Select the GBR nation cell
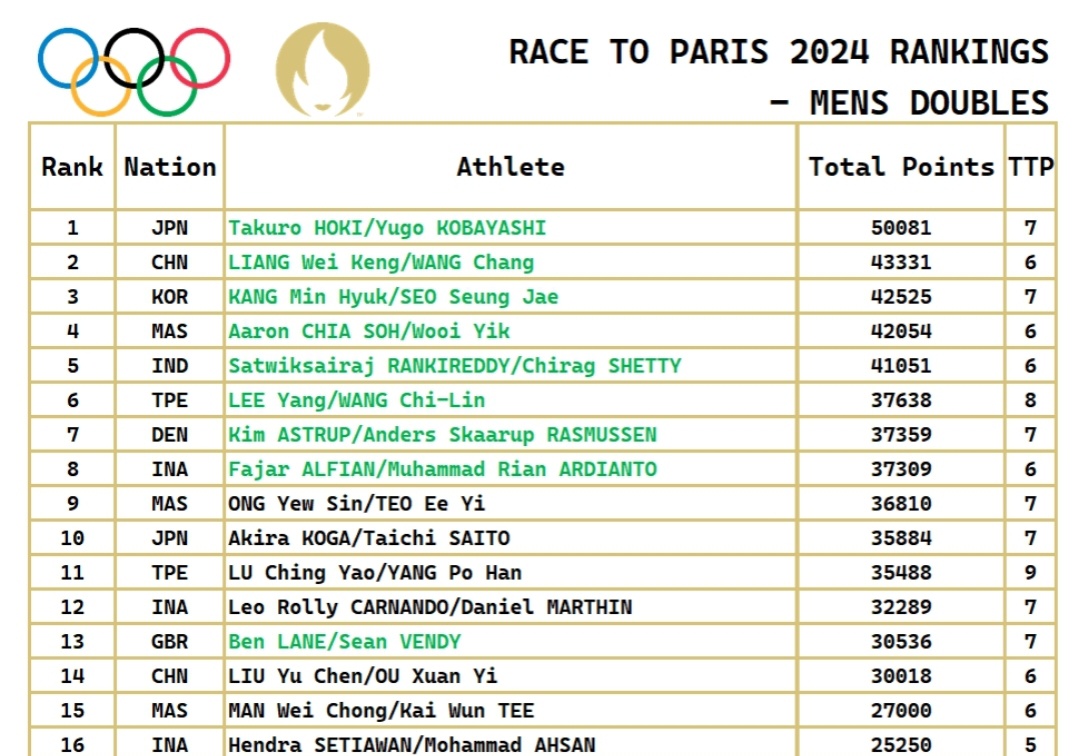The image size is (1076, 756). coord(169,641)
